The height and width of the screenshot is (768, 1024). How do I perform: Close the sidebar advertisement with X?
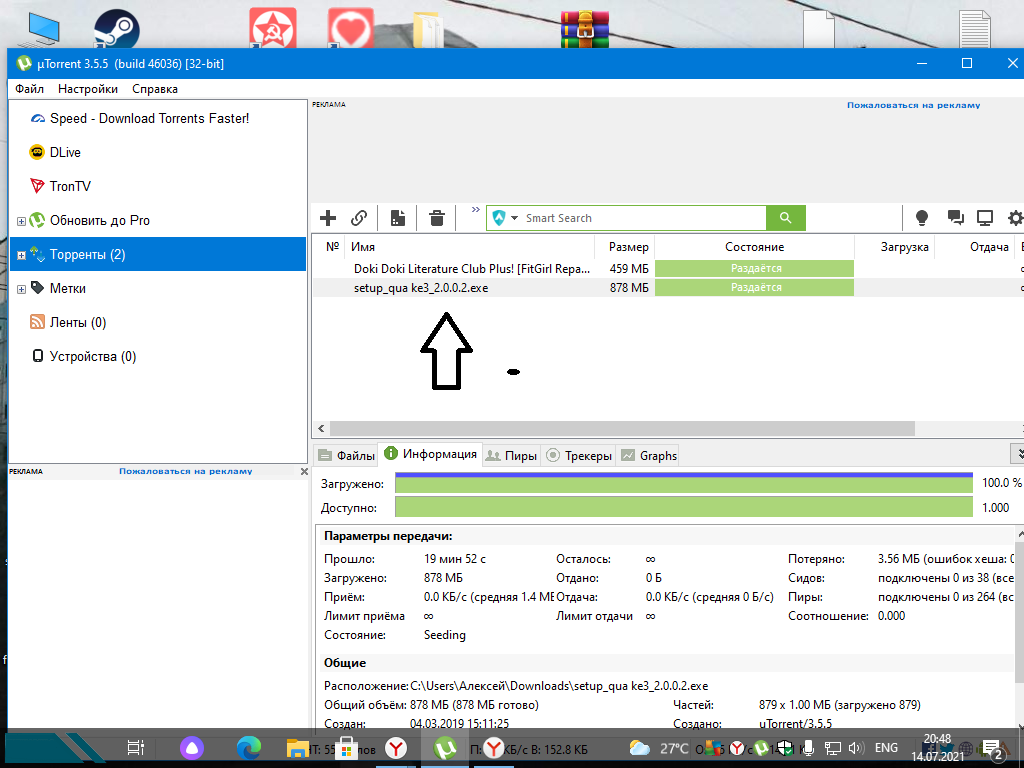click(304, 472)
